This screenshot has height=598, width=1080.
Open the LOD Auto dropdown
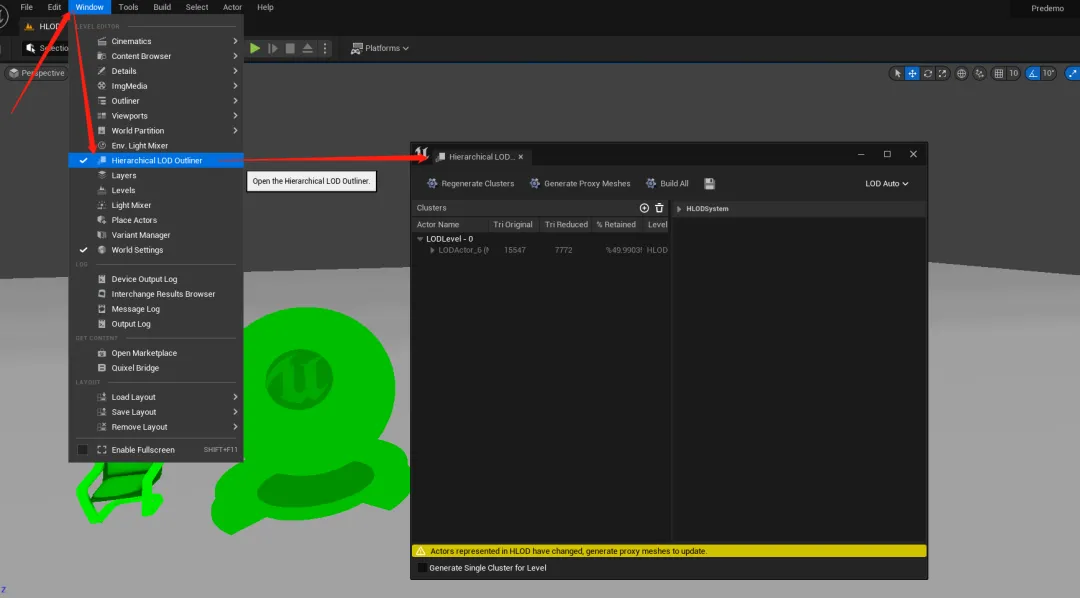click(886, 184)
